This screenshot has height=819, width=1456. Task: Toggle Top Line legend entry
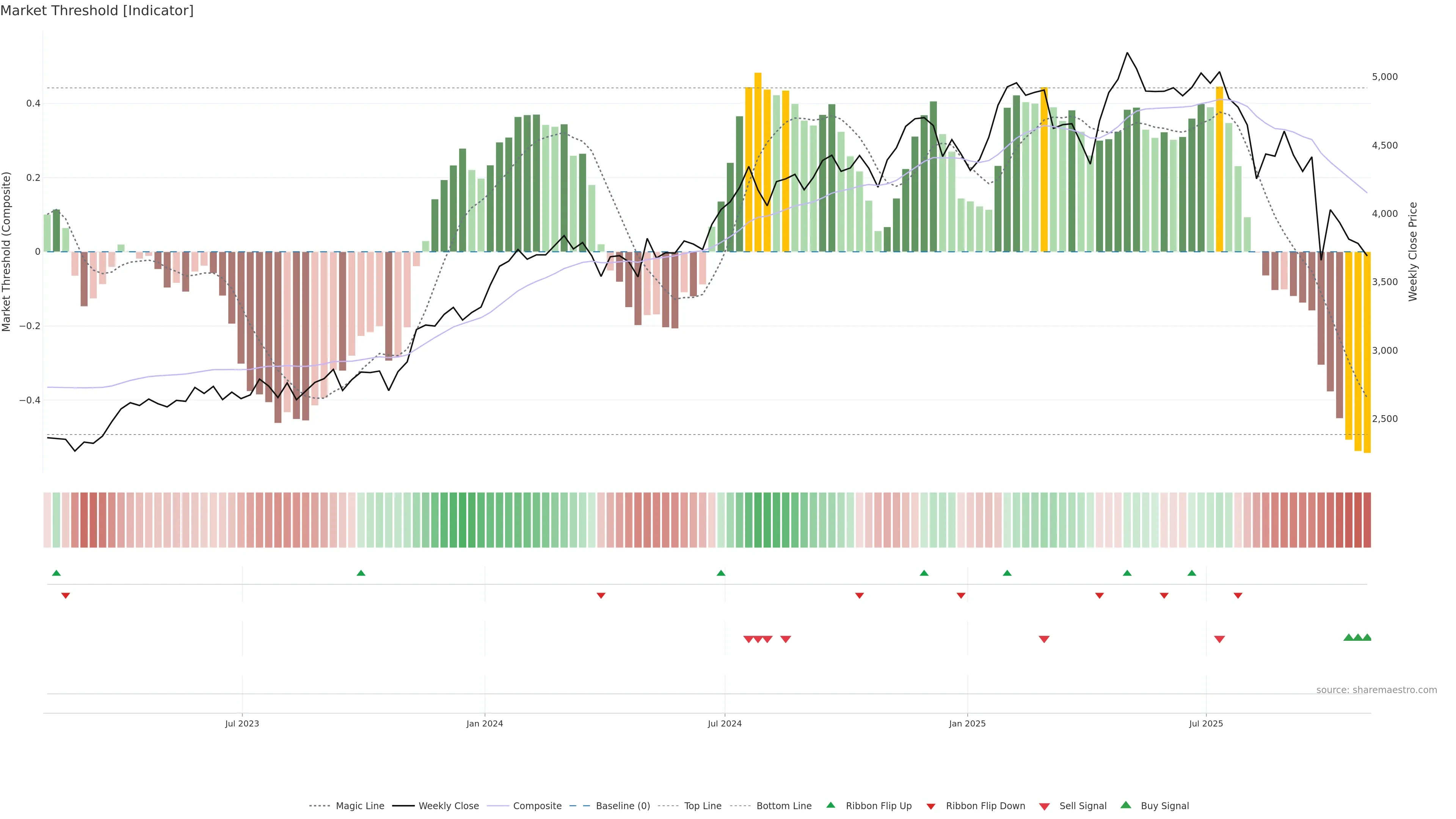click(703, 806)
